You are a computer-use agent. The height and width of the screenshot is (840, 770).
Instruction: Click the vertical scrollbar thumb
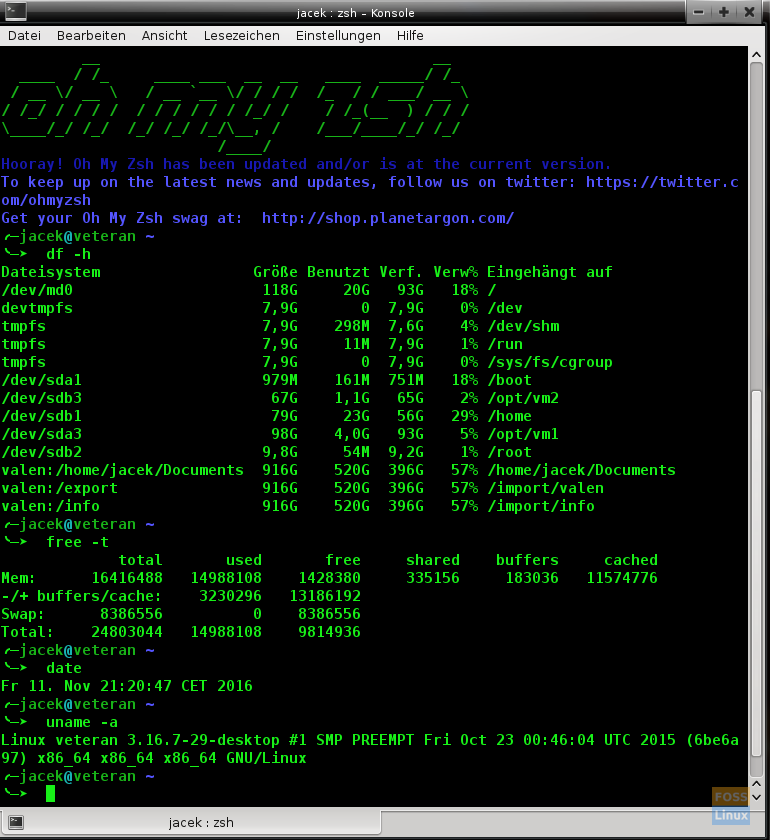(x=756, y=573)
